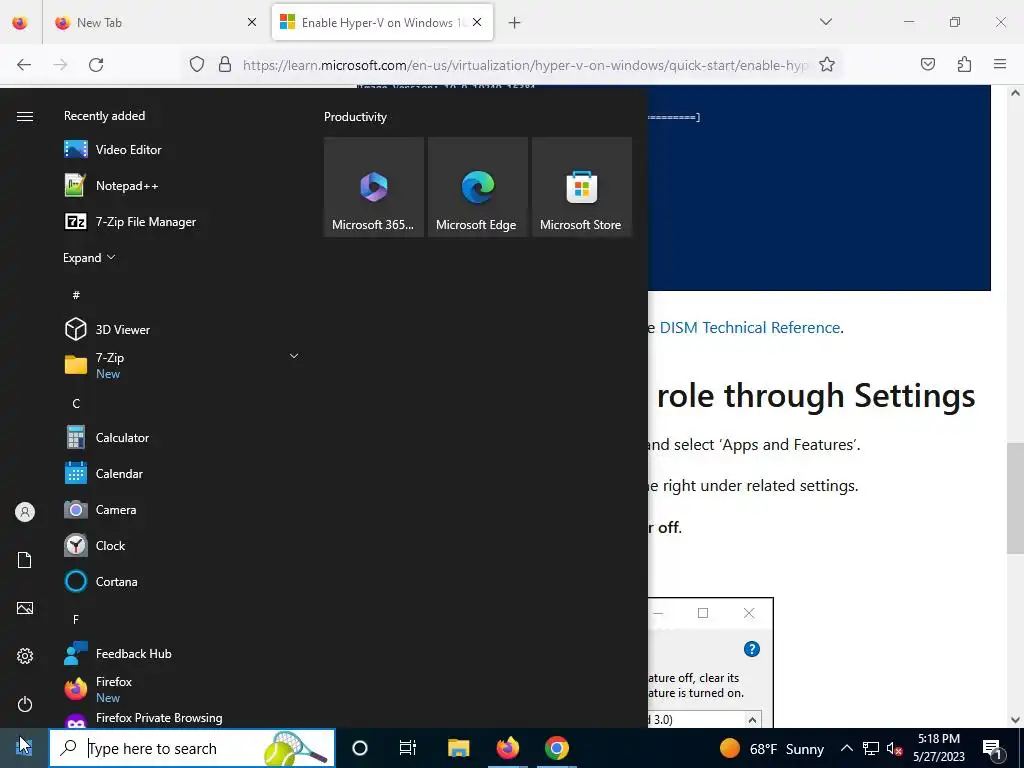Open Clock app
The image size is (1024, 768).
[180, 545]
